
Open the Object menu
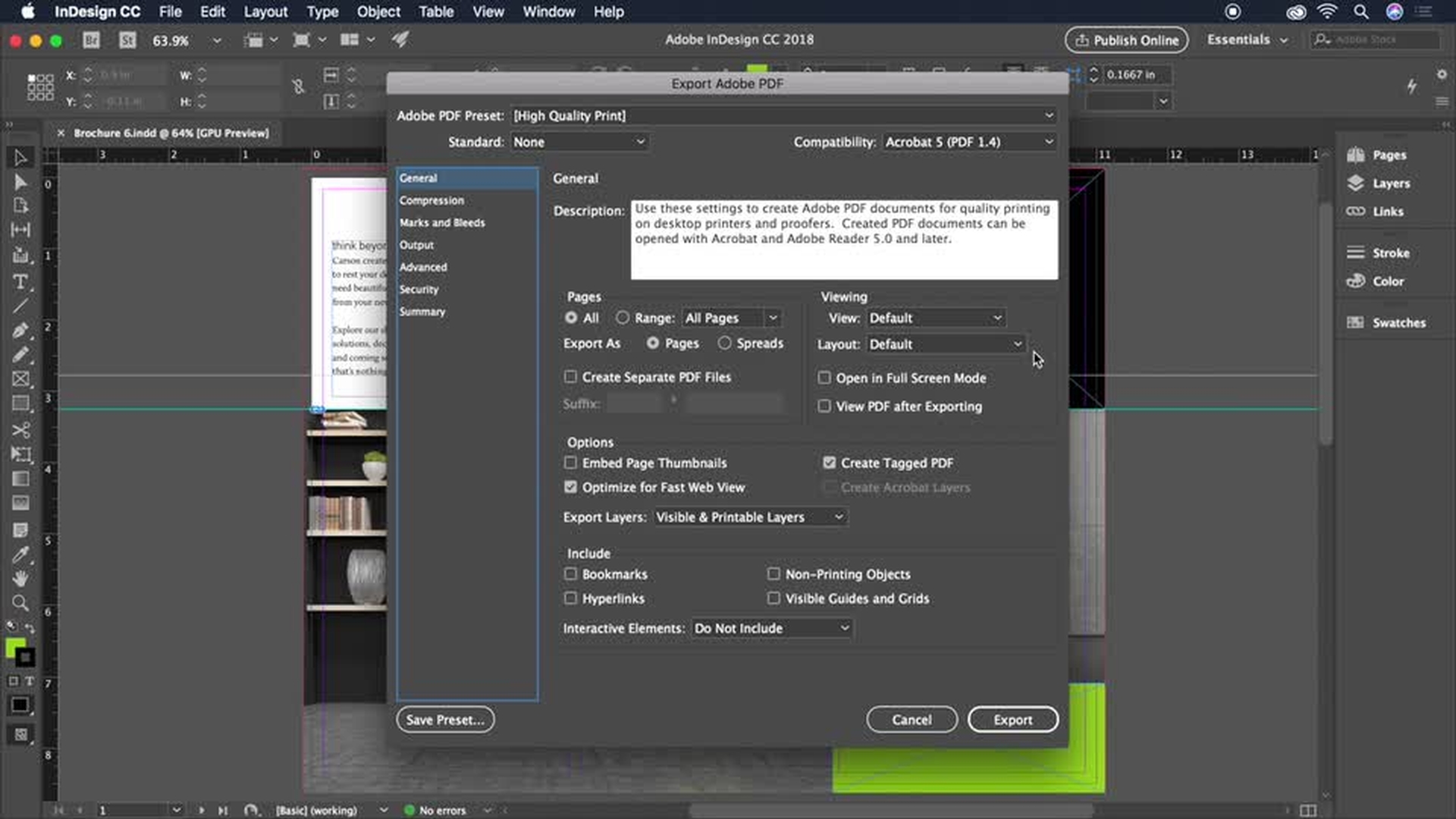click(378, 11)
